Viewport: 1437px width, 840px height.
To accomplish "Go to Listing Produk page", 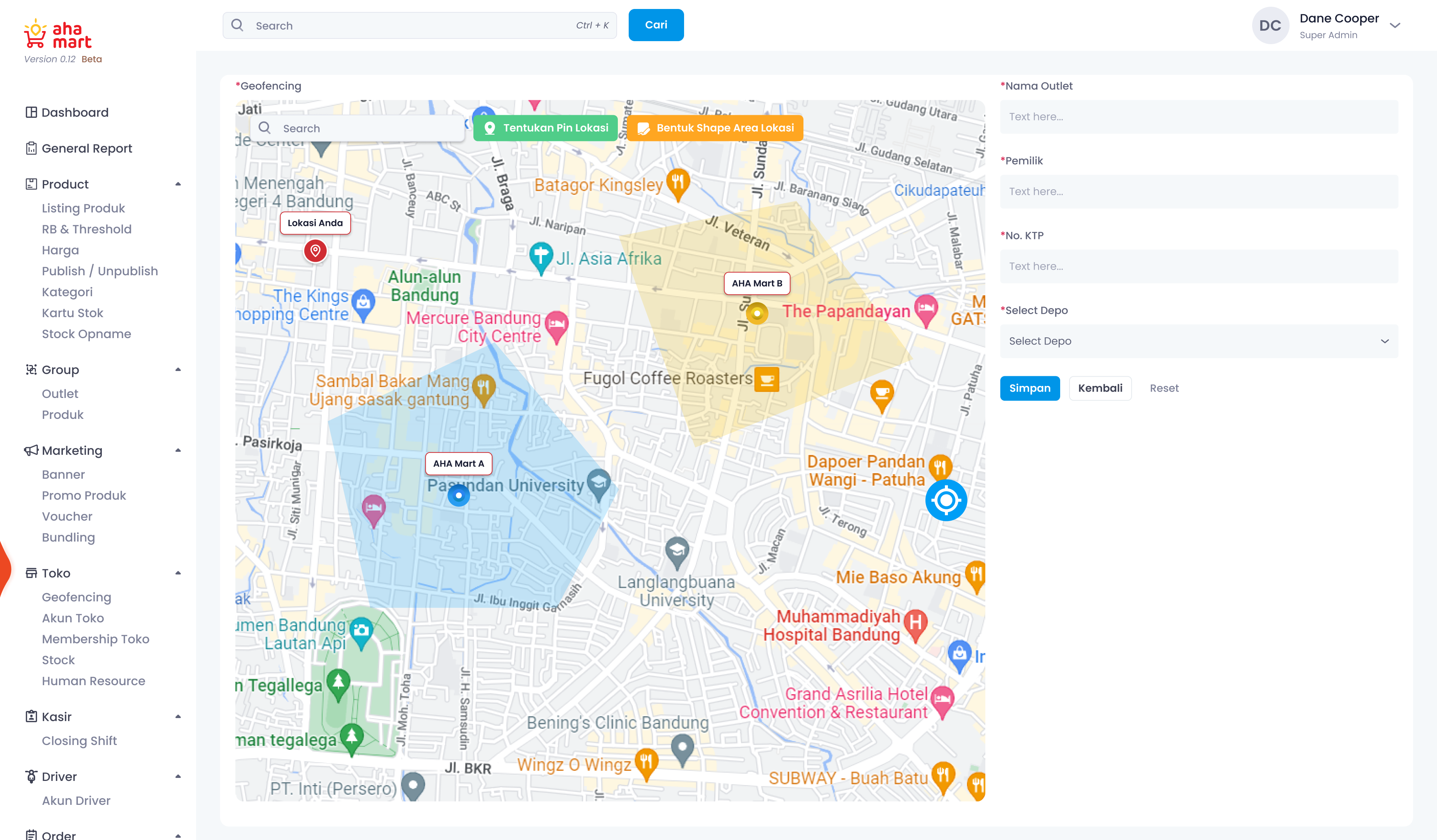I will coord(83,208).
